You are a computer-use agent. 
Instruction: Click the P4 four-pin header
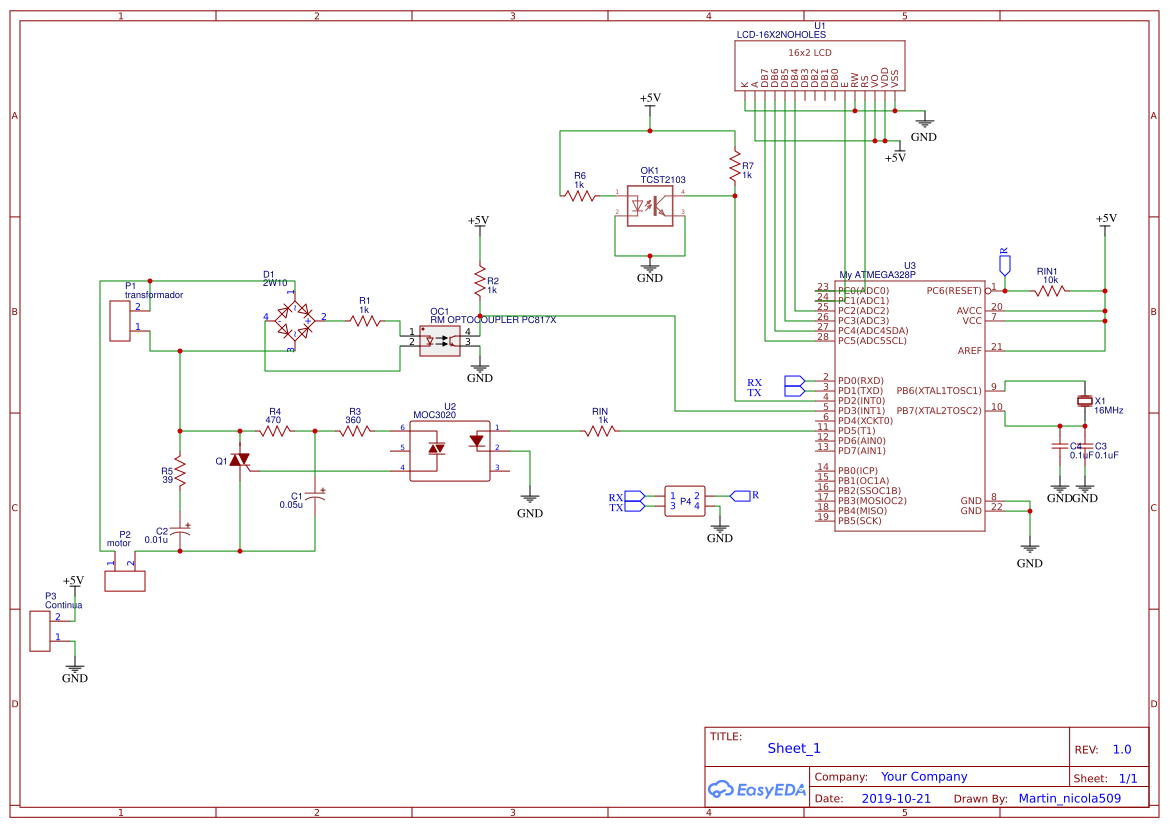pos(684,502)
